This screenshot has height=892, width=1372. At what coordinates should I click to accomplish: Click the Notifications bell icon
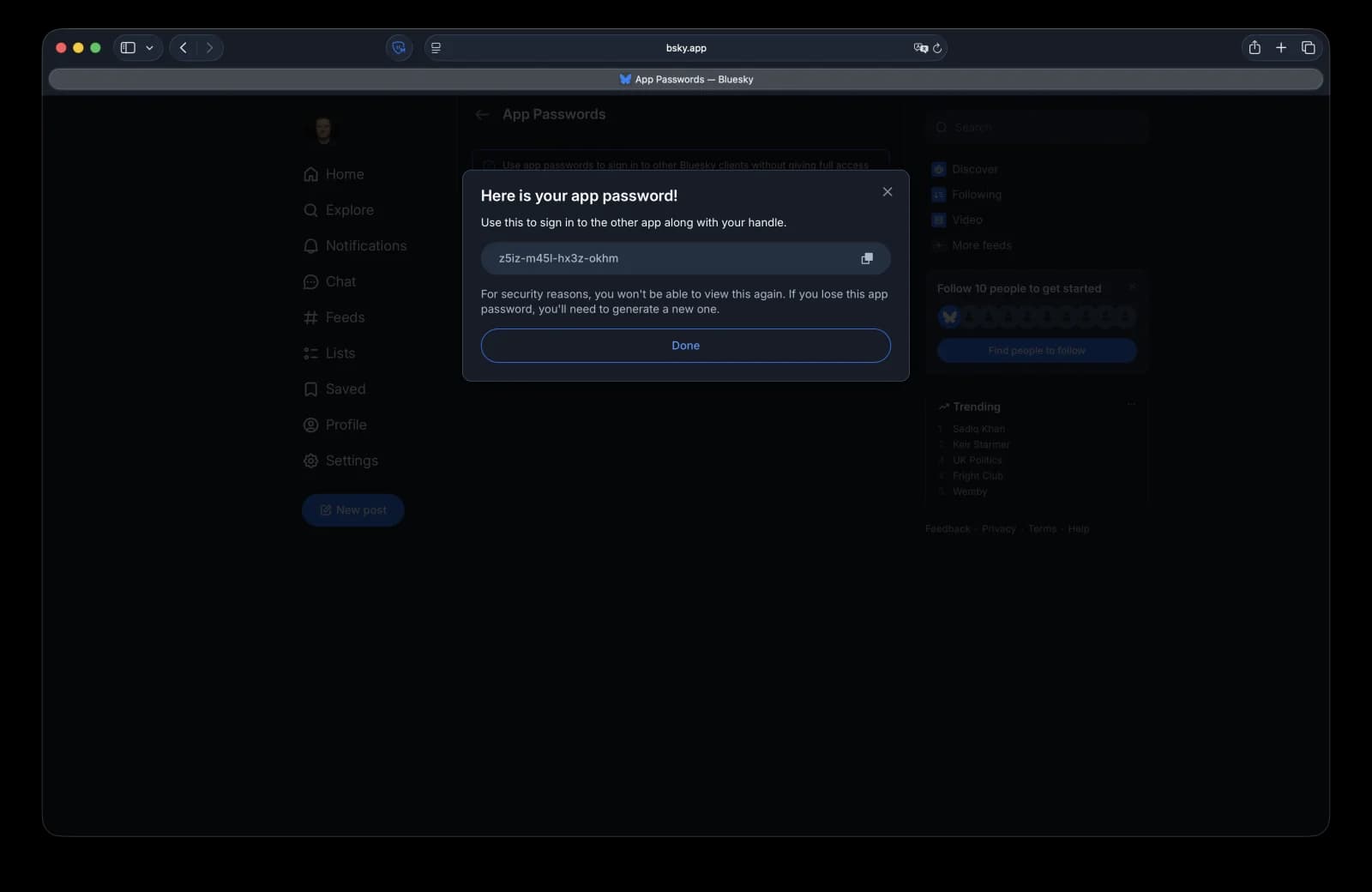pos(310,246)
